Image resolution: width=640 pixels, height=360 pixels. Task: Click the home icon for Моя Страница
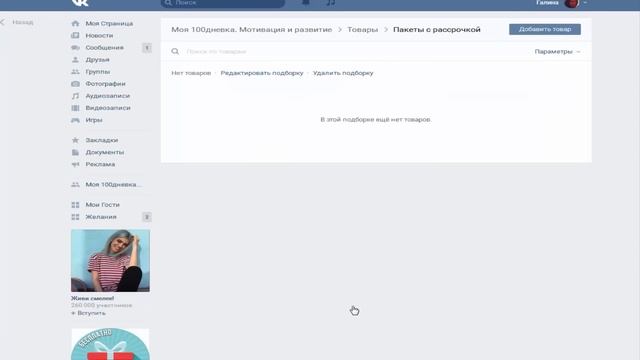[x=75, y=24]
